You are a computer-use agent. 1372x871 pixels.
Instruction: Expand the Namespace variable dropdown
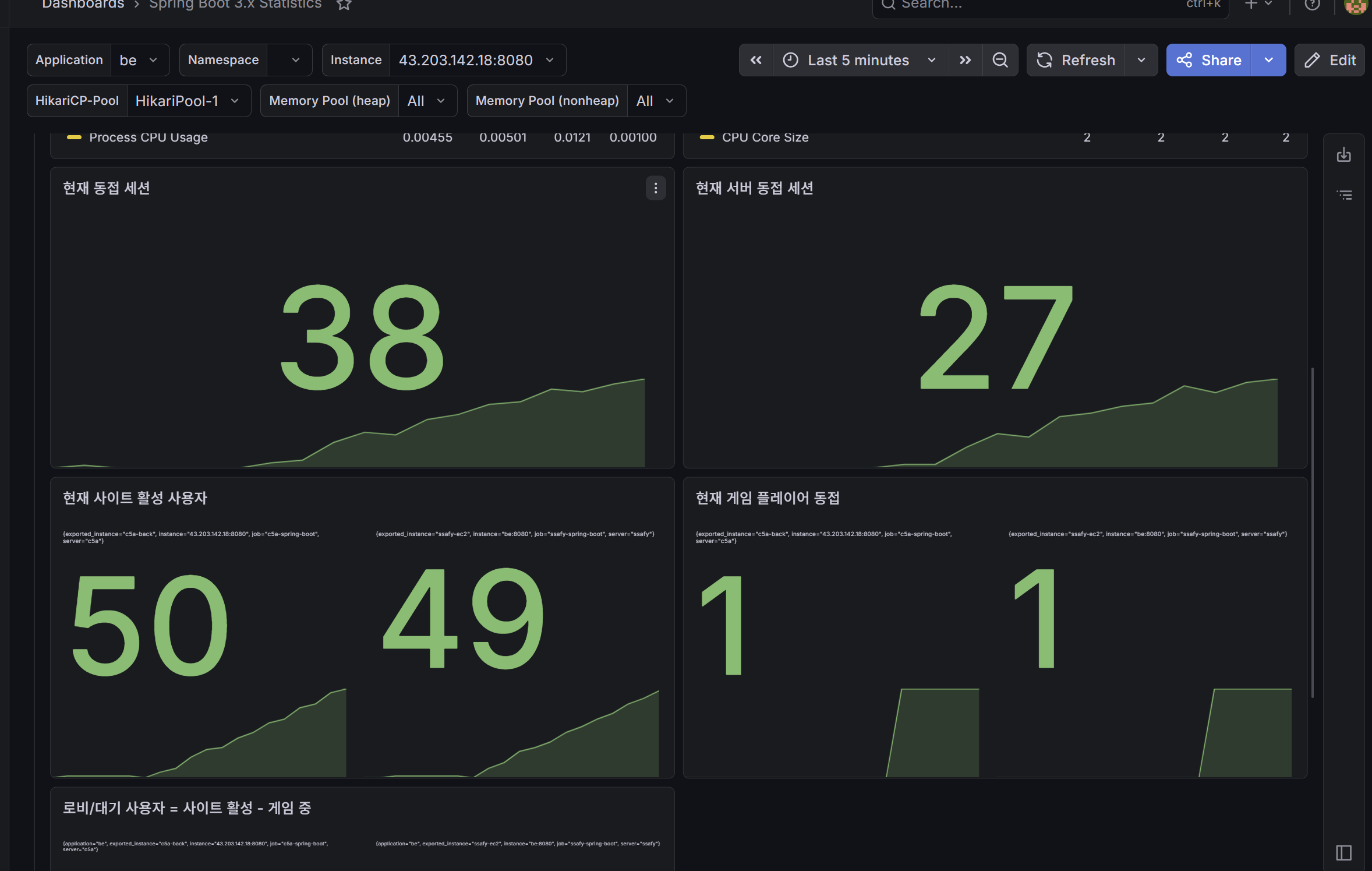(x=289, y=60)
